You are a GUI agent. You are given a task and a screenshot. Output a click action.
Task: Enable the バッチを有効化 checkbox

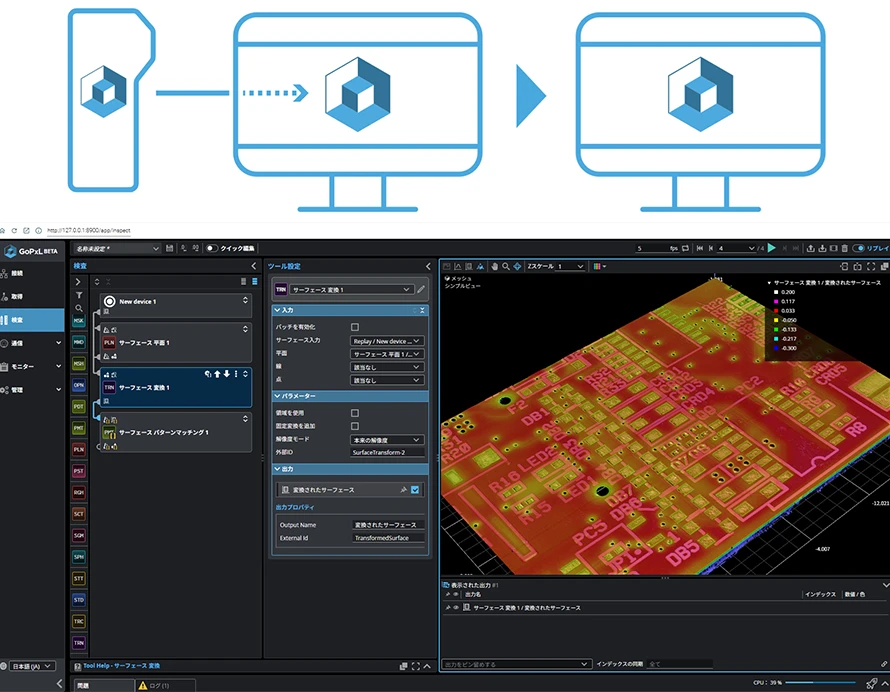coord(355,327)
